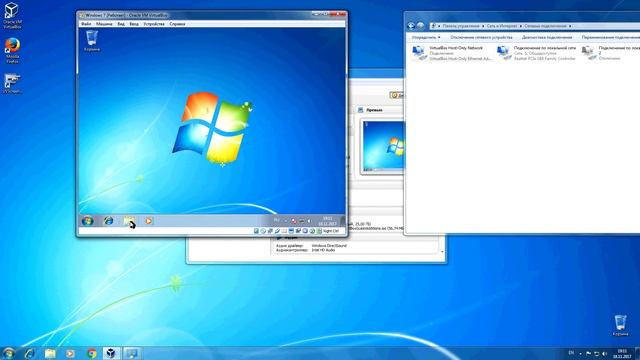Switch to the network connections taskbar button

pyautogui.click(x=132, y=353)
